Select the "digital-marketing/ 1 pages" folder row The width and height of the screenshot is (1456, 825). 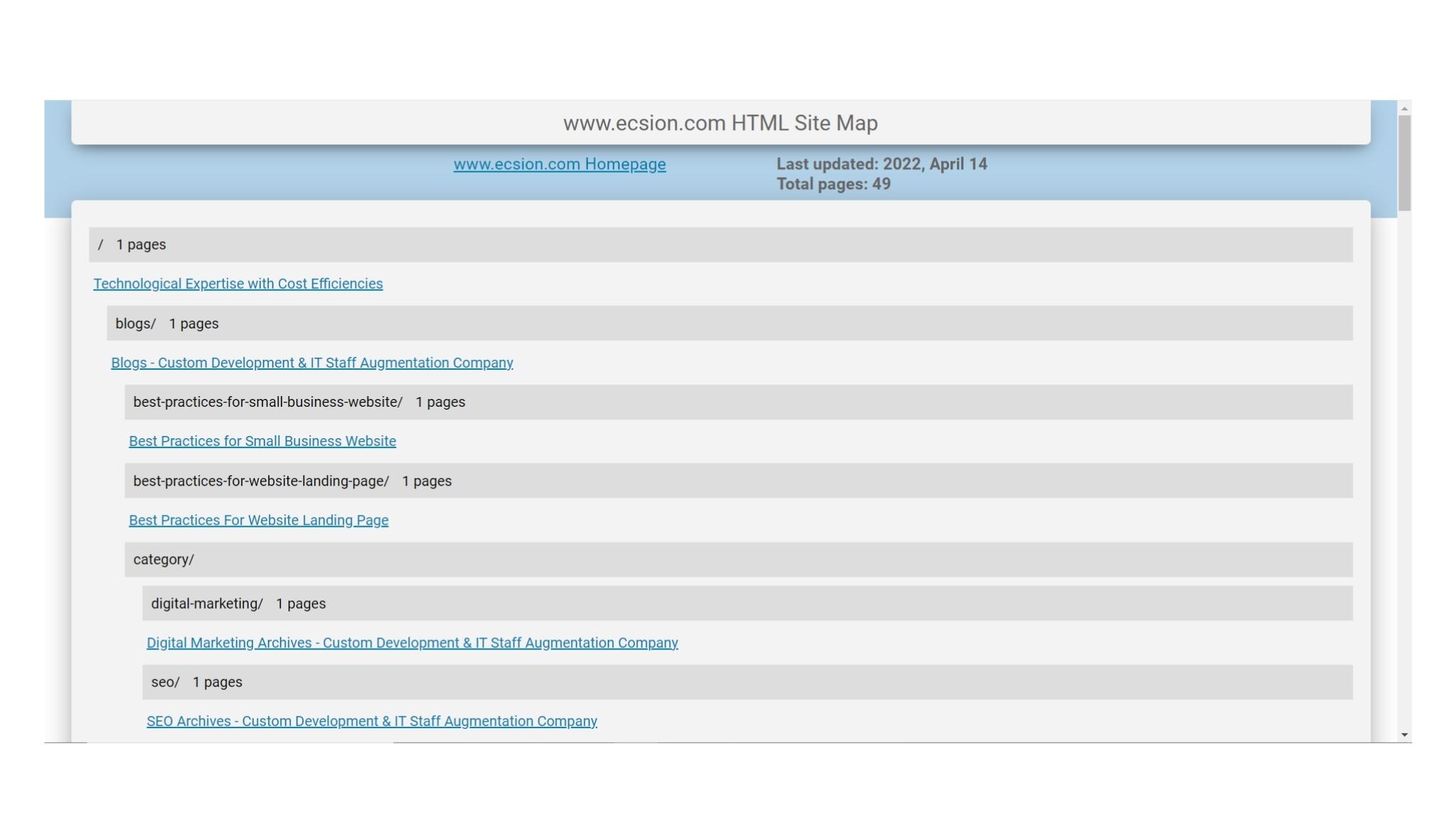[747, 604]
